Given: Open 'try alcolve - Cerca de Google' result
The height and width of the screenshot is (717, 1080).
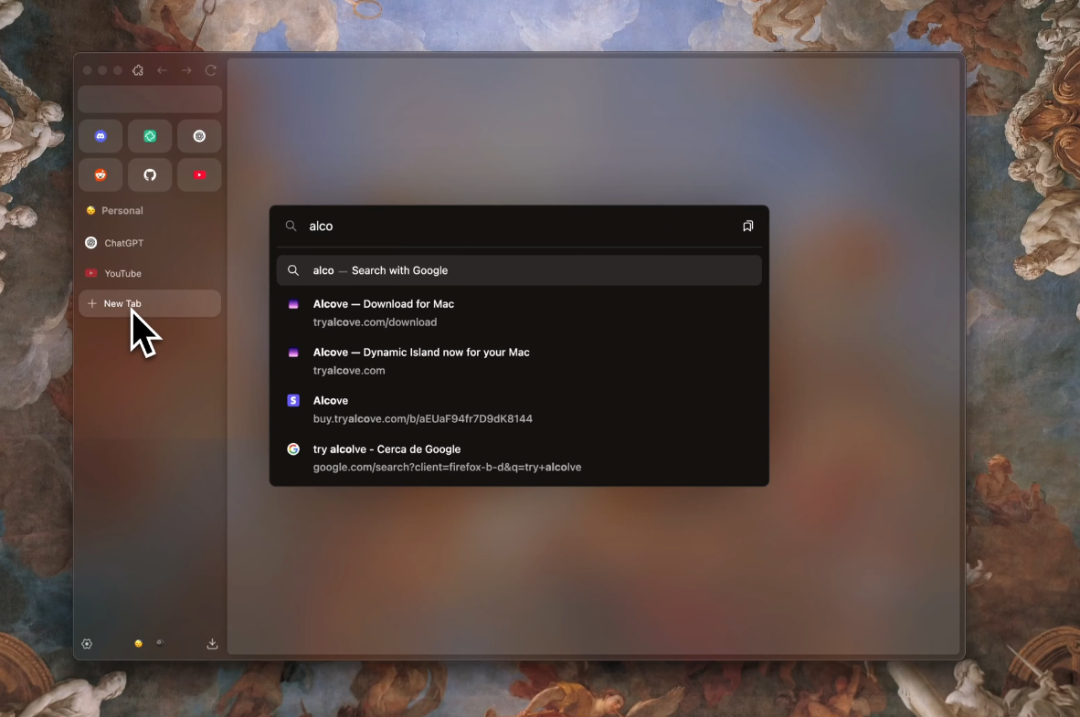Looking at the screenshot, I should click(519, 458).
